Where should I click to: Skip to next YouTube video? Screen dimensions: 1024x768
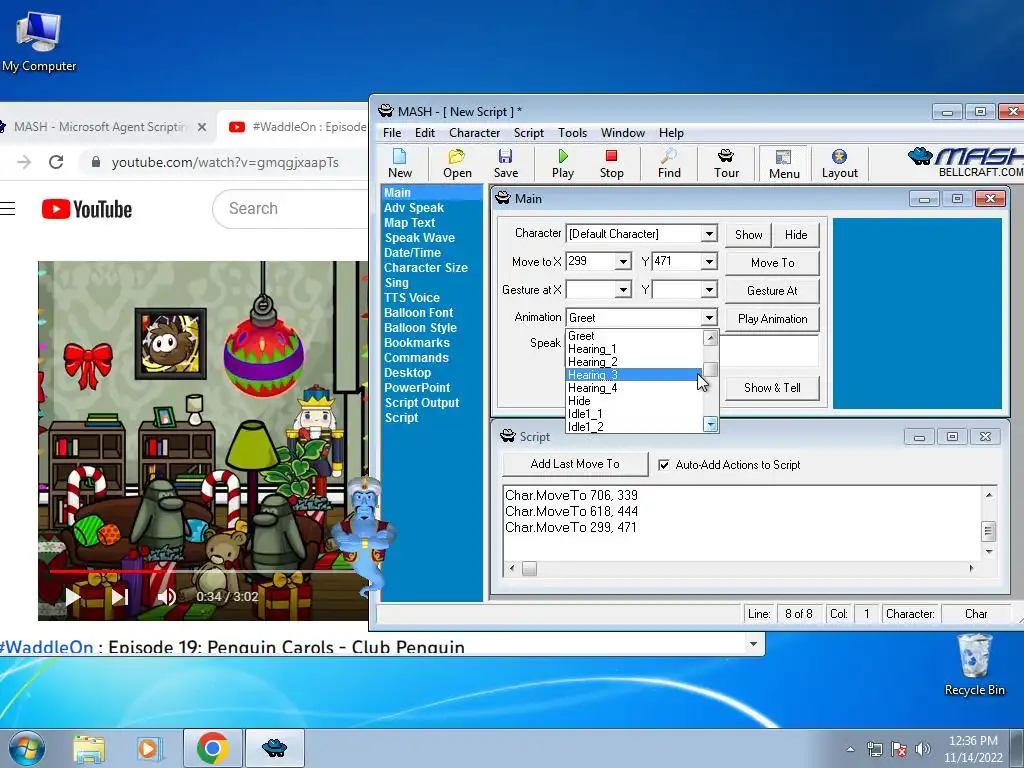tap(120, 596)
